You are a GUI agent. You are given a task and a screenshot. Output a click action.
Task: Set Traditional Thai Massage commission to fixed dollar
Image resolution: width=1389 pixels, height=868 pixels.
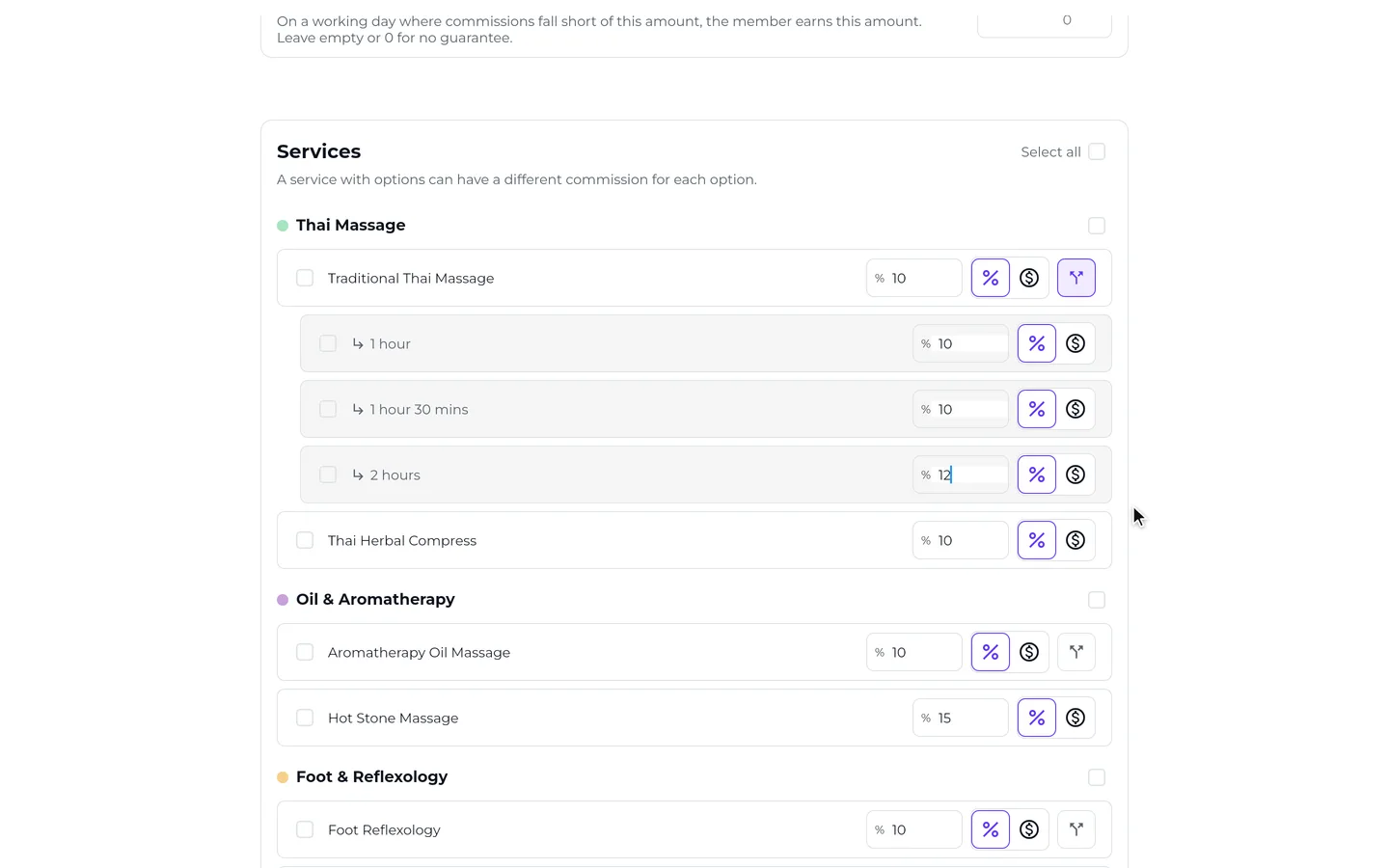[x=1029, y=278]
